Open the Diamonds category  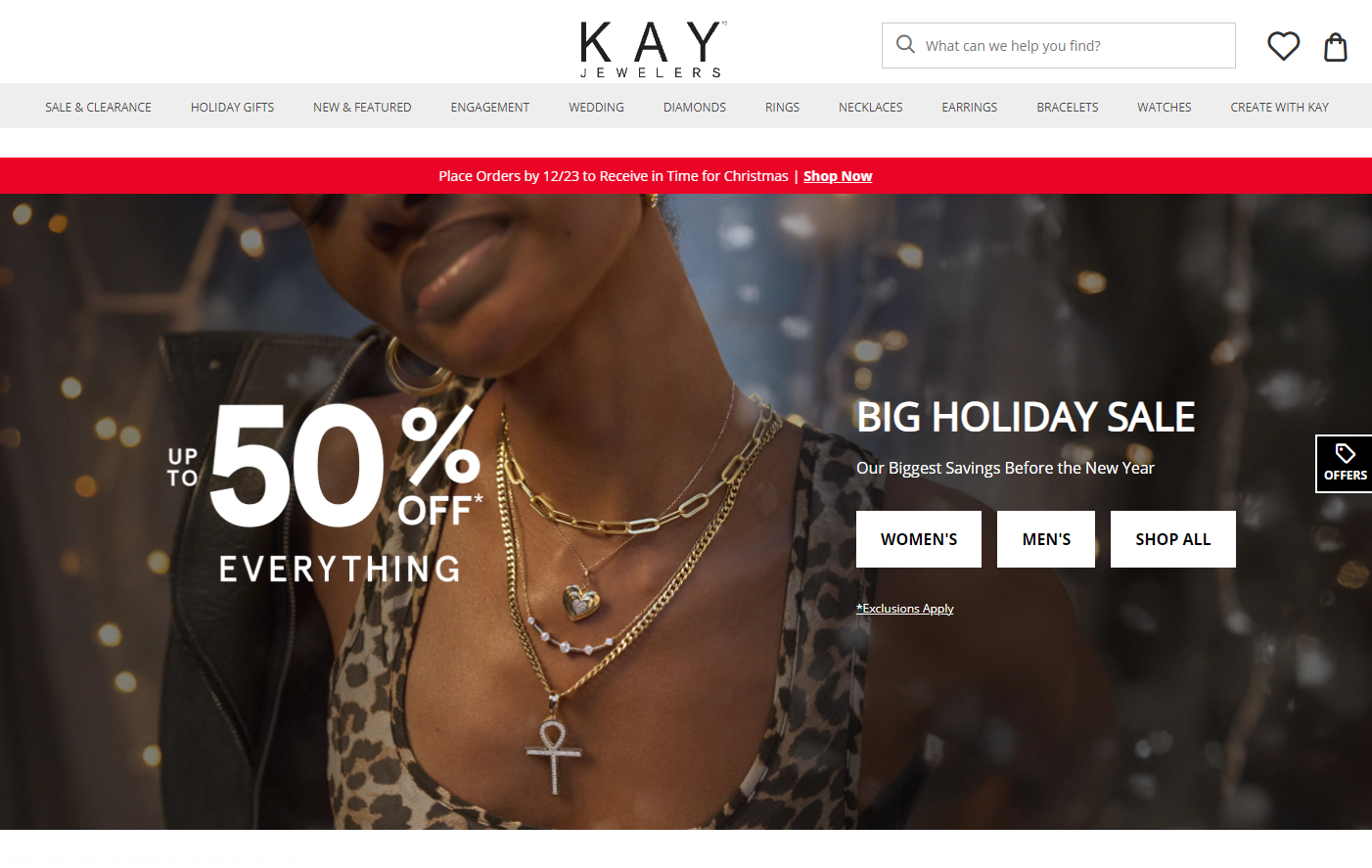coord(695,108)
